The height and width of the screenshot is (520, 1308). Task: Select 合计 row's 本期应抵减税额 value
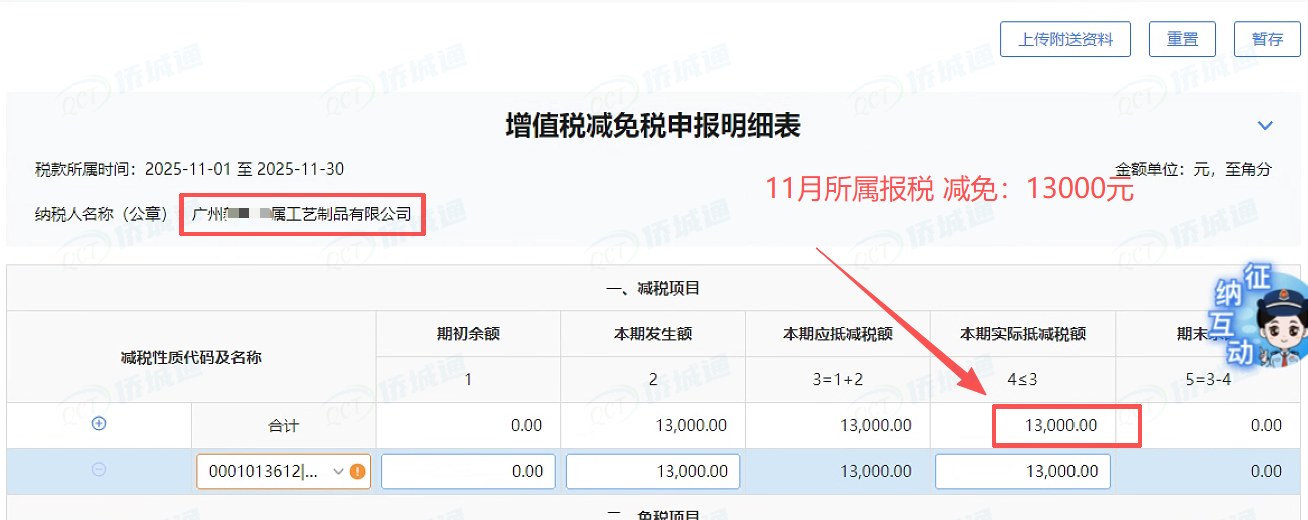coord(876,425)
